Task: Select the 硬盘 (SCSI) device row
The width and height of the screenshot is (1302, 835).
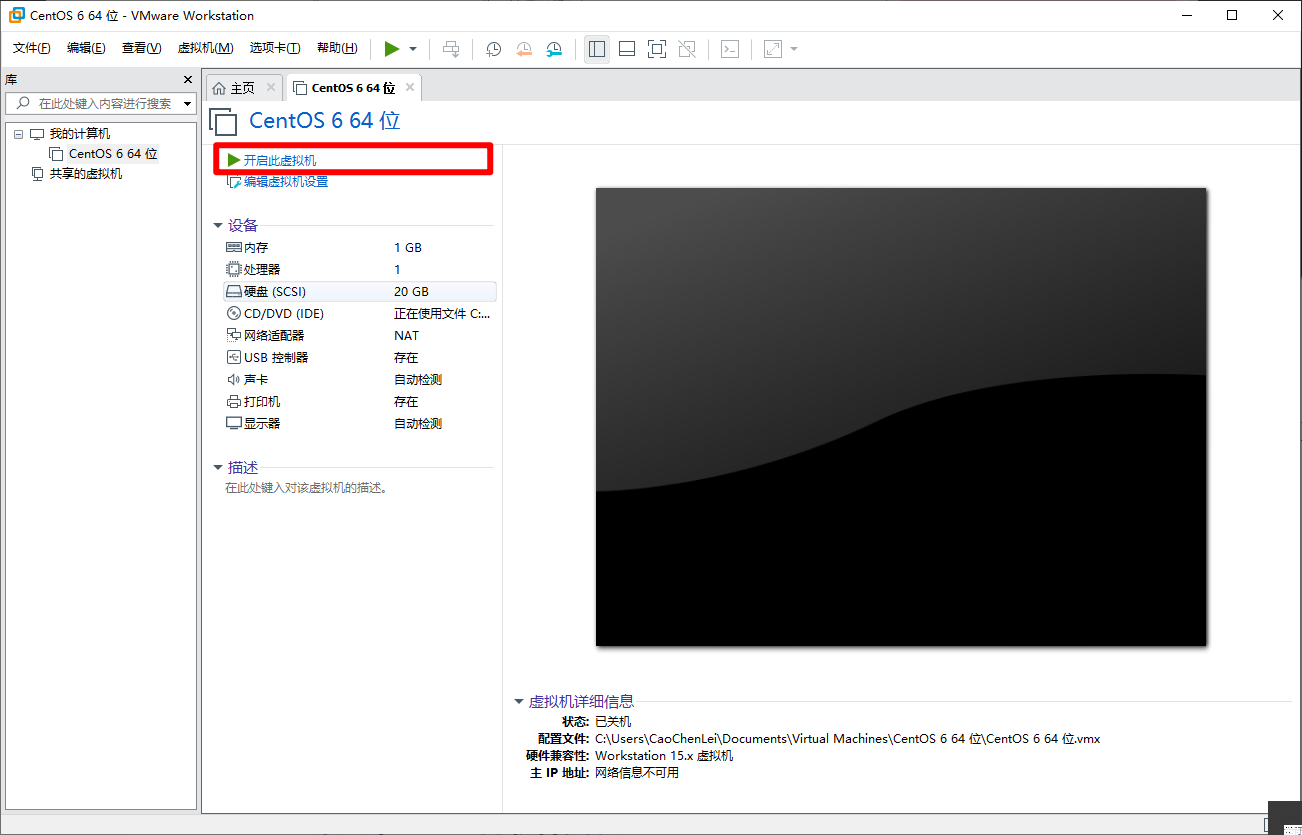Action: (x=359, y=292)
